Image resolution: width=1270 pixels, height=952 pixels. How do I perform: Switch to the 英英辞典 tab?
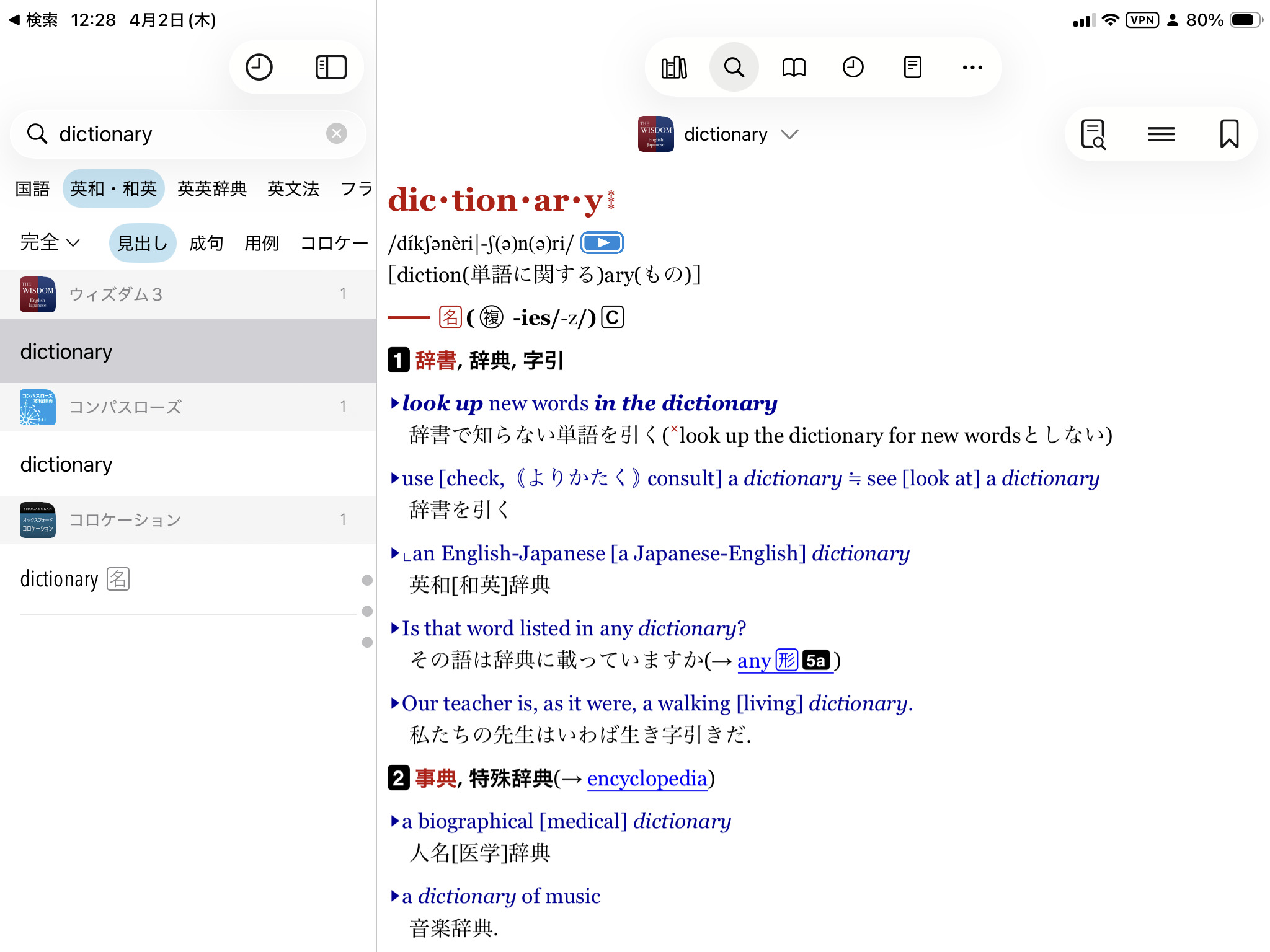tap(212, 188)
